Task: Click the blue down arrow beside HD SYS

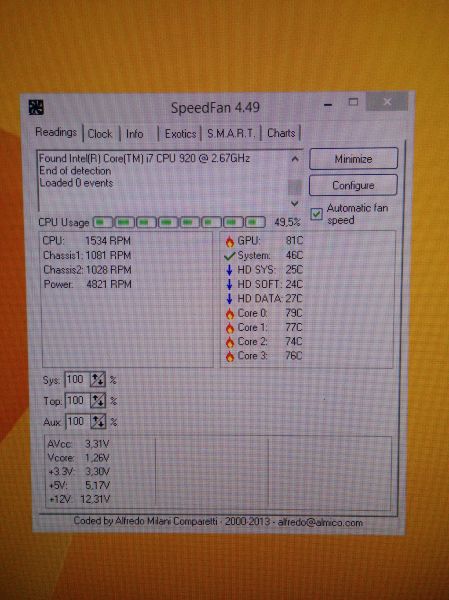Action: 229,270
